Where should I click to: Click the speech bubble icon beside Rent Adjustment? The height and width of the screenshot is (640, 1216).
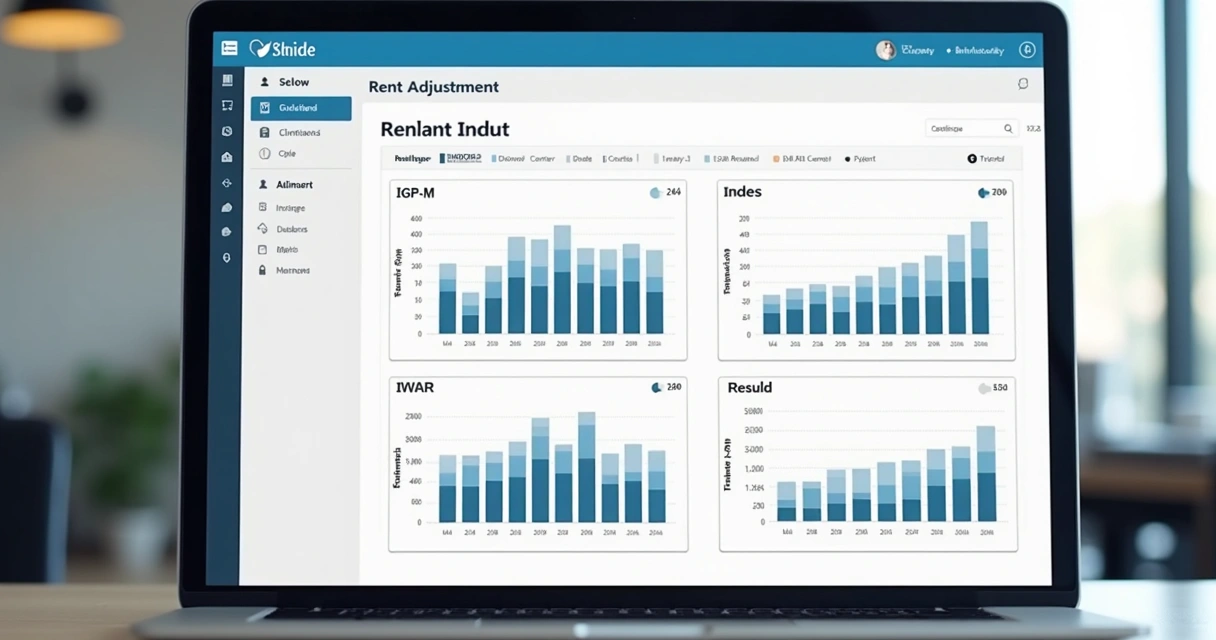(x=1023, y=84)
